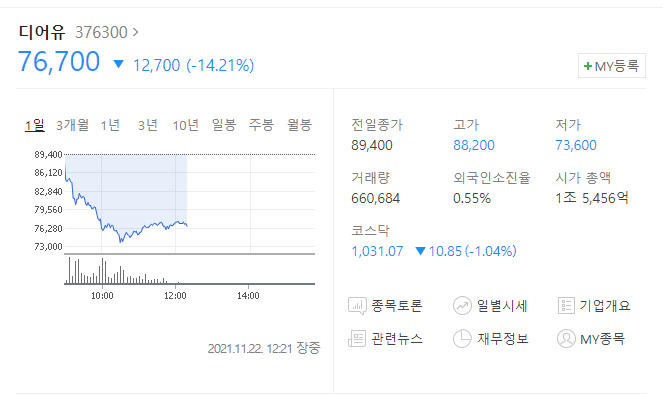Screen dimensions: 663x395
Task: Click the 89,400 price axis label
Action: pos(48,155)
